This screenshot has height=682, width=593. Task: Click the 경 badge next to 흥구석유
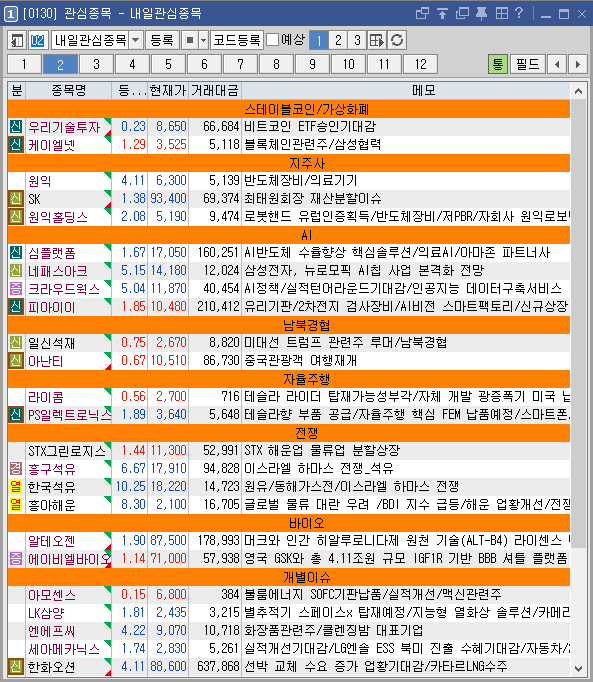point(16,469)
